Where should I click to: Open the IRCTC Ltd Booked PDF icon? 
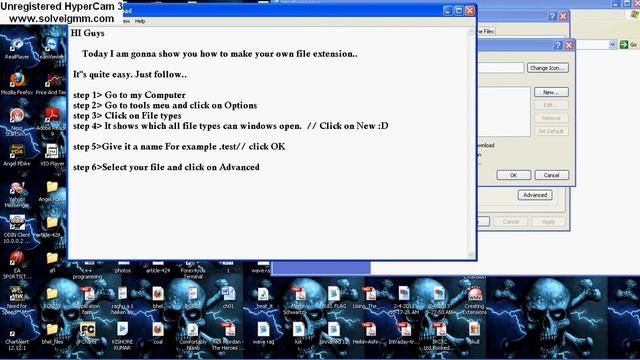coord(439,330)
